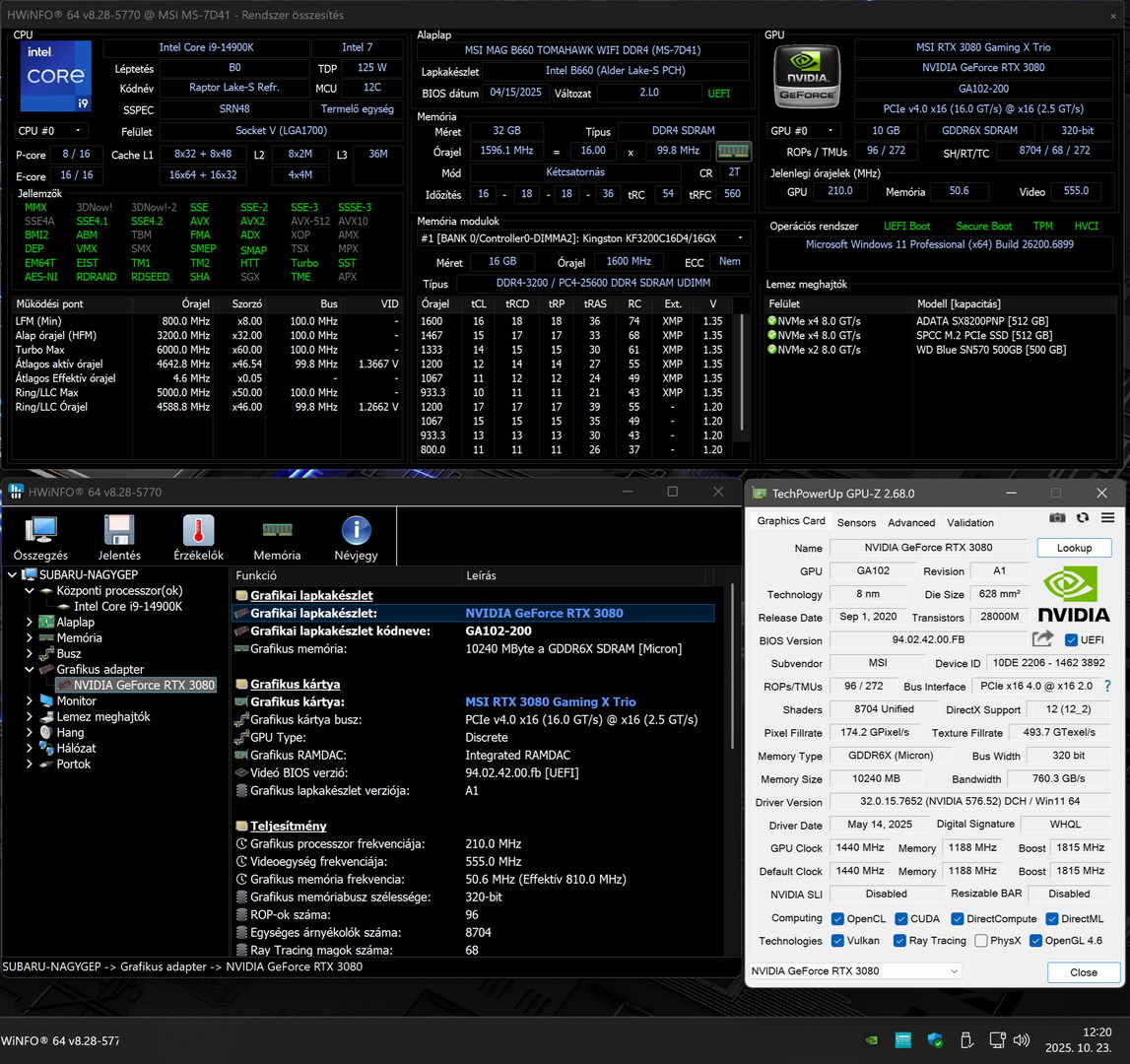Click the Windows Security shield tray icon
The width and height of the screenshot is (1130, 1064).
(x=935, y=1039)
